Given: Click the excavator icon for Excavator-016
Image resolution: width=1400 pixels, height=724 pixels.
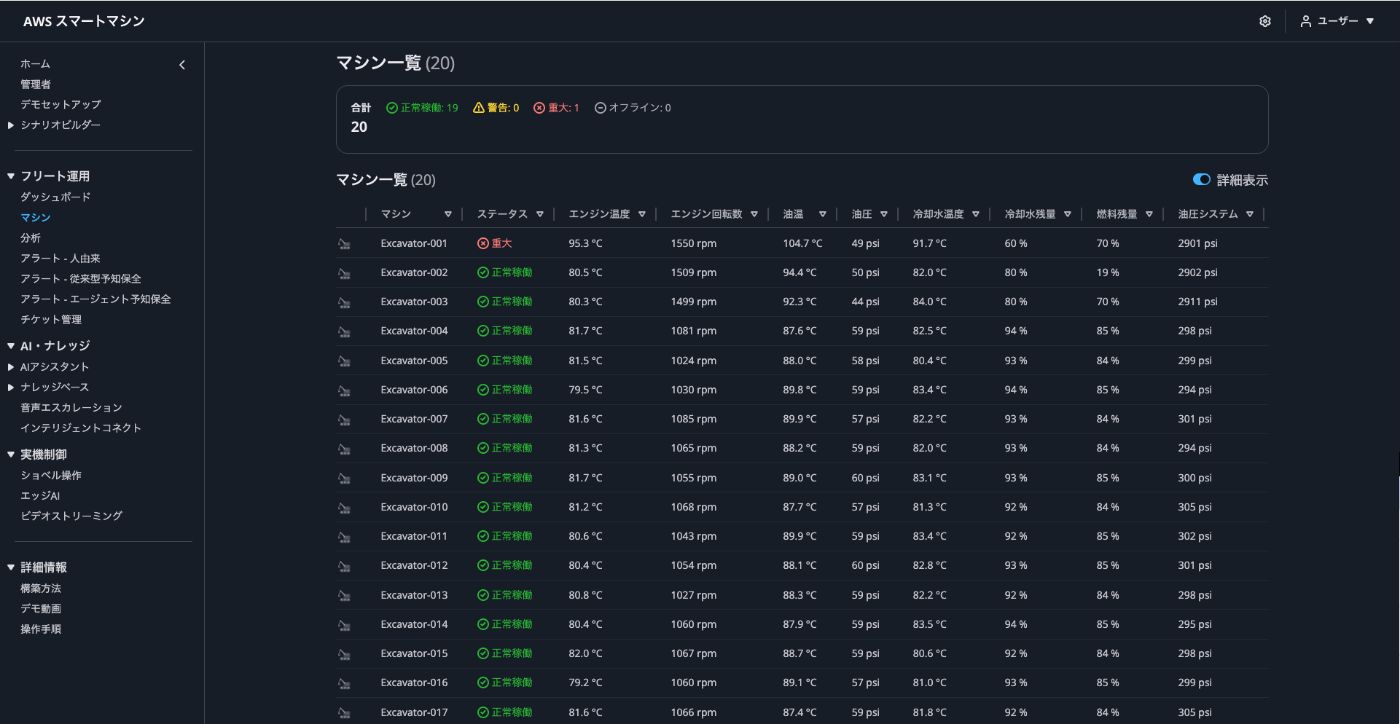Looking at the screenshot, I should [x=344, y=684].
